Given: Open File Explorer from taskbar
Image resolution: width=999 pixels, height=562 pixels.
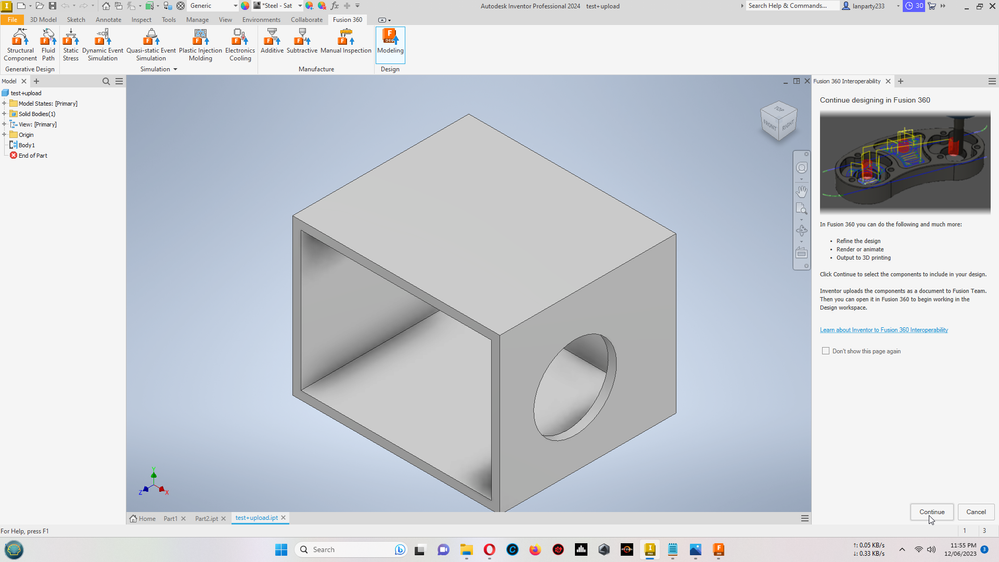Looking at the screenshot, I should tap(466, 549).
